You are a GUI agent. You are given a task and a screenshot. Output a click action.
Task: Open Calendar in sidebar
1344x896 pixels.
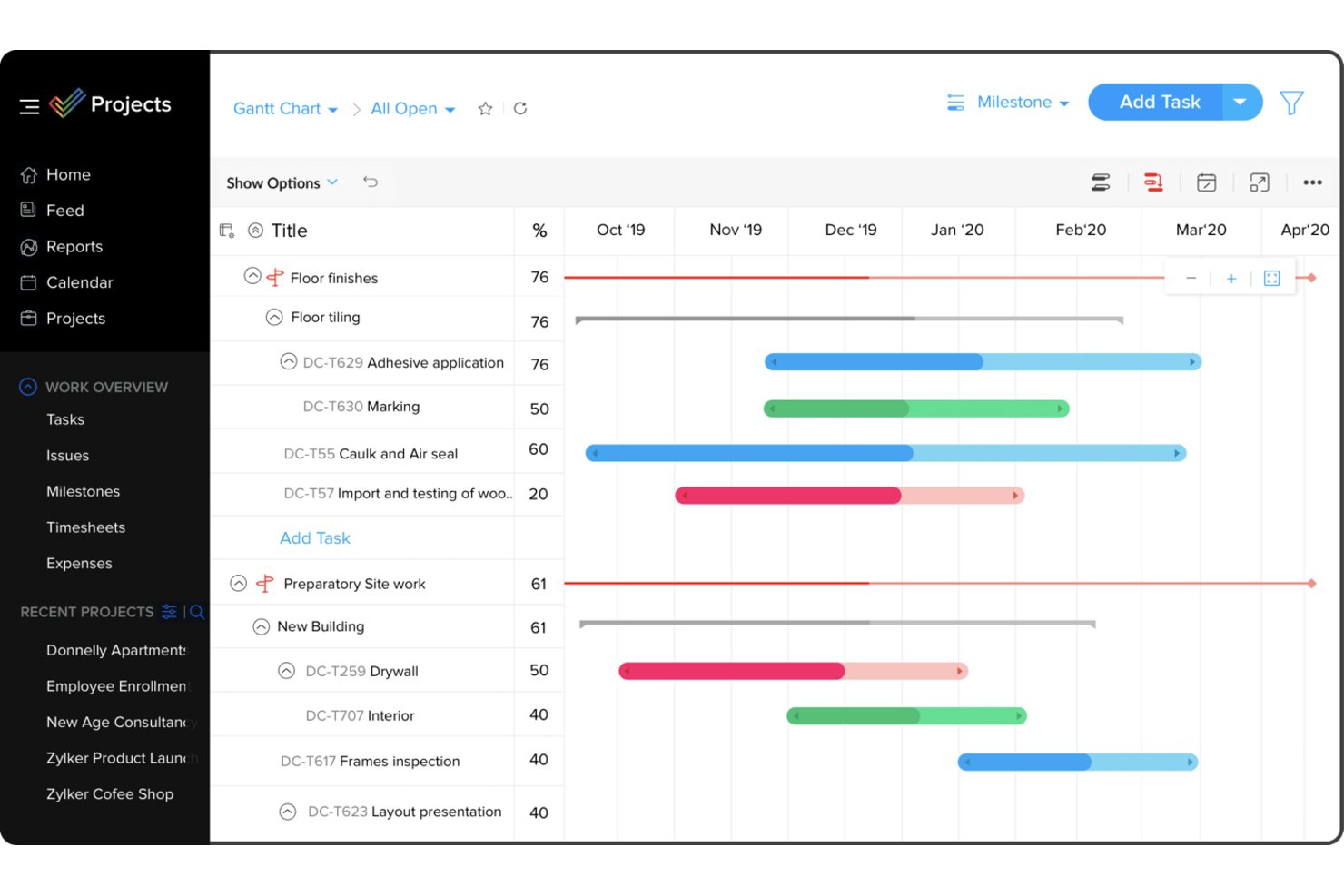click(x=66, y=282)
